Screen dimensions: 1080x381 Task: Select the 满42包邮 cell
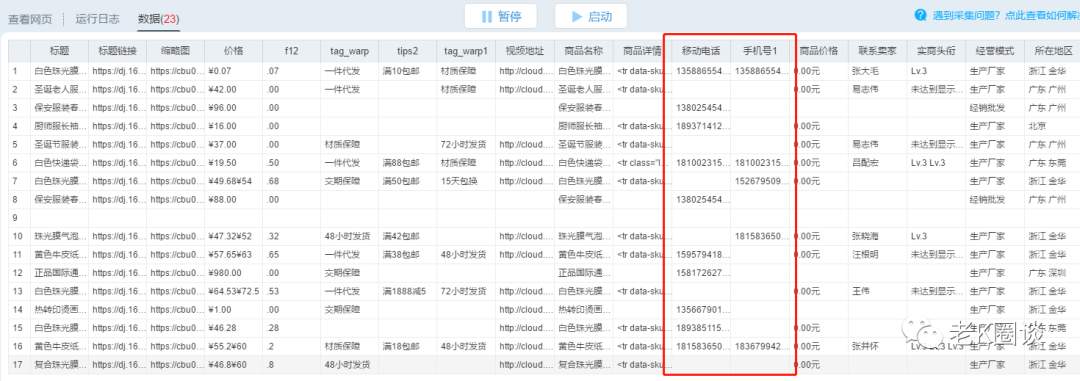pyautogui.click(x=408, y=236)
